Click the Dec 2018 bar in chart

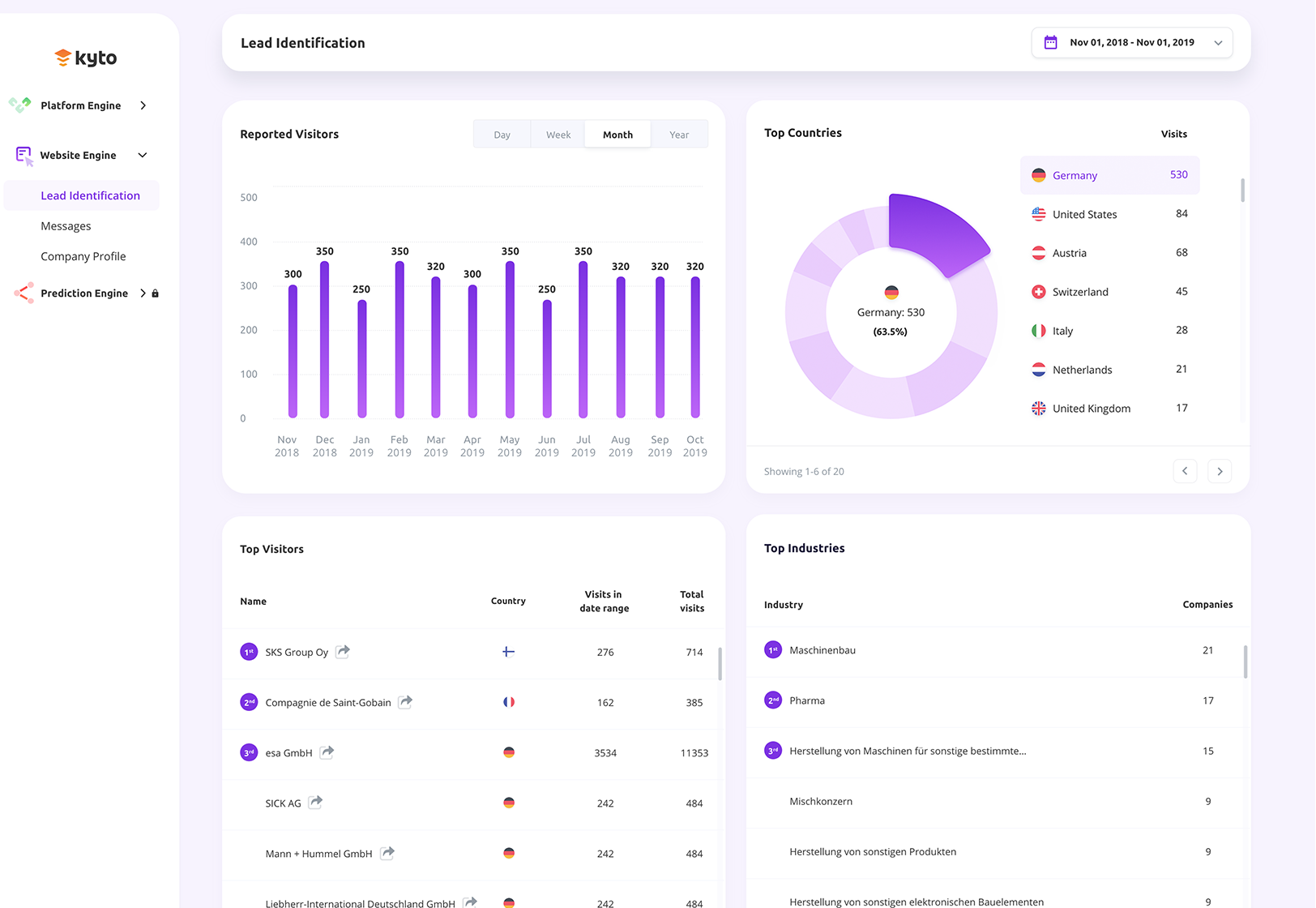coord(325,340)
